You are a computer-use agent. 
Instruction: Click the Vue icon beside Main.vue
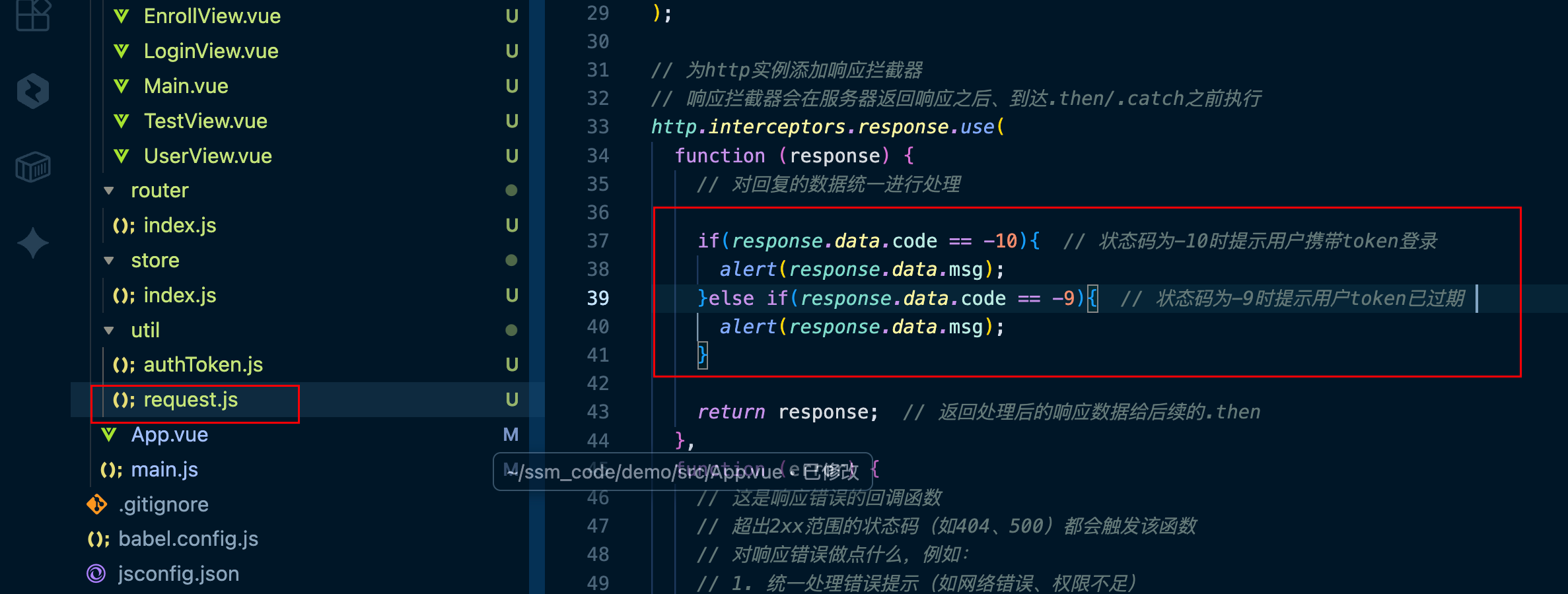122,86
